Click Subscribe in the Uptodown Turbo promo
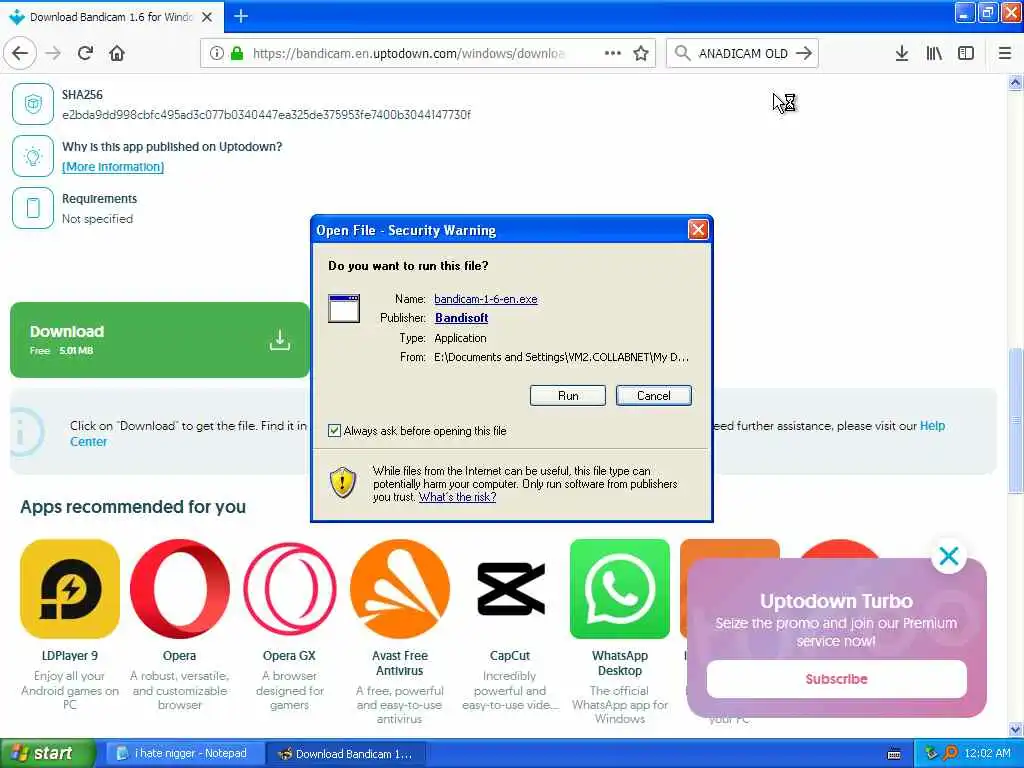The image size is (1024, 768). [x=837, y=679]
